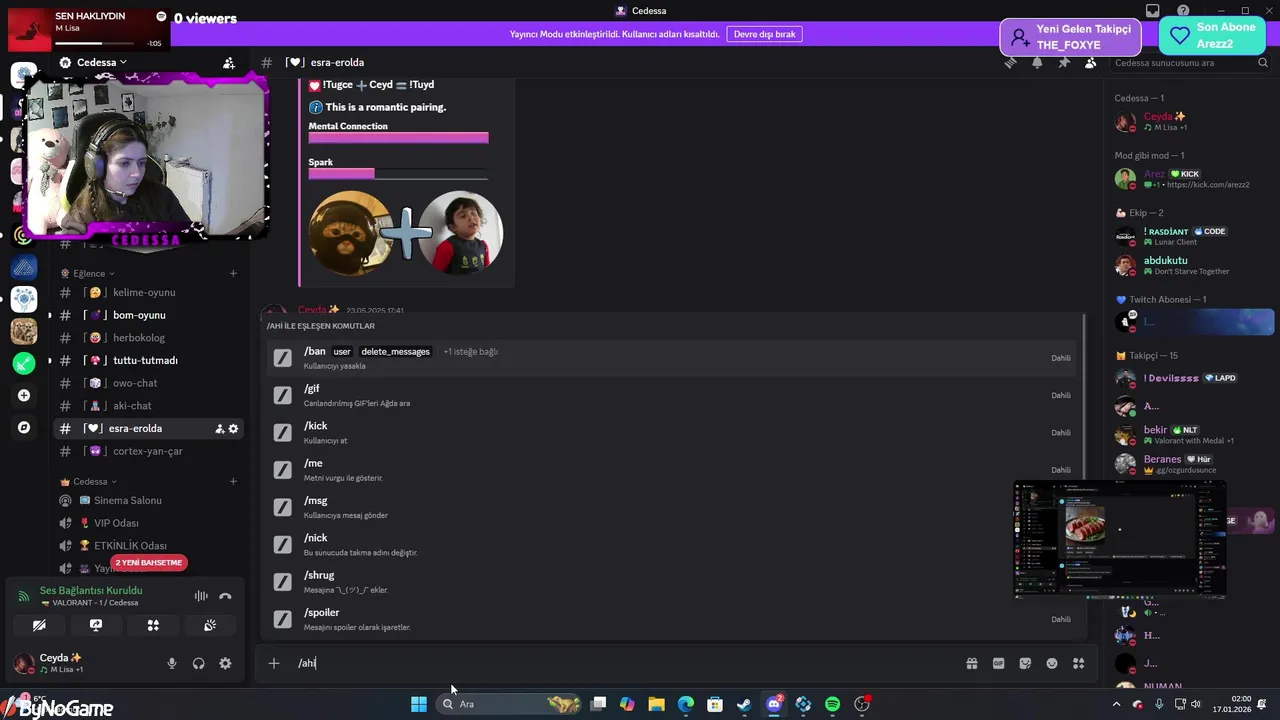Open the cortex-yan-çar channel

point(148,451)
